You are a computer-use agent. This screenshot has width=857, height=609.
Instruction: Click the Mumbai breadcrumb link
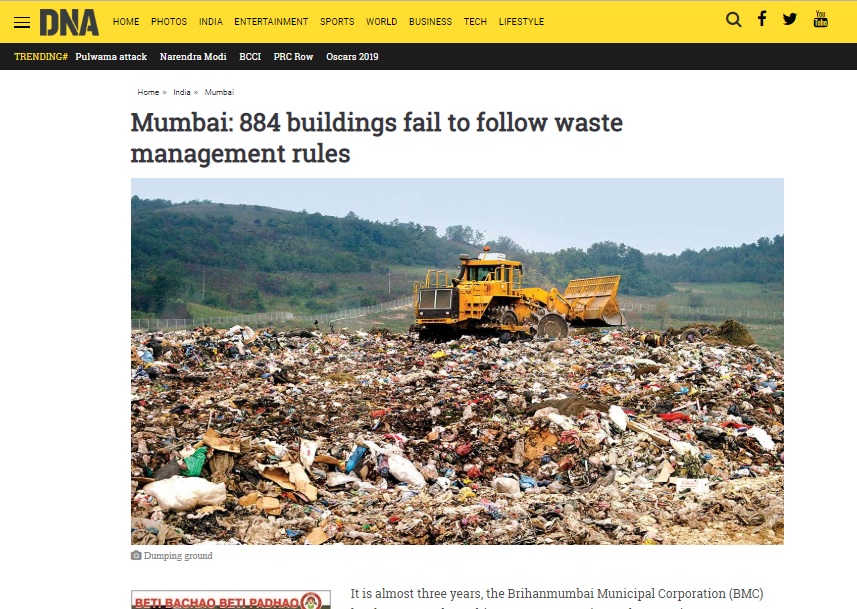tap(219, 92)
